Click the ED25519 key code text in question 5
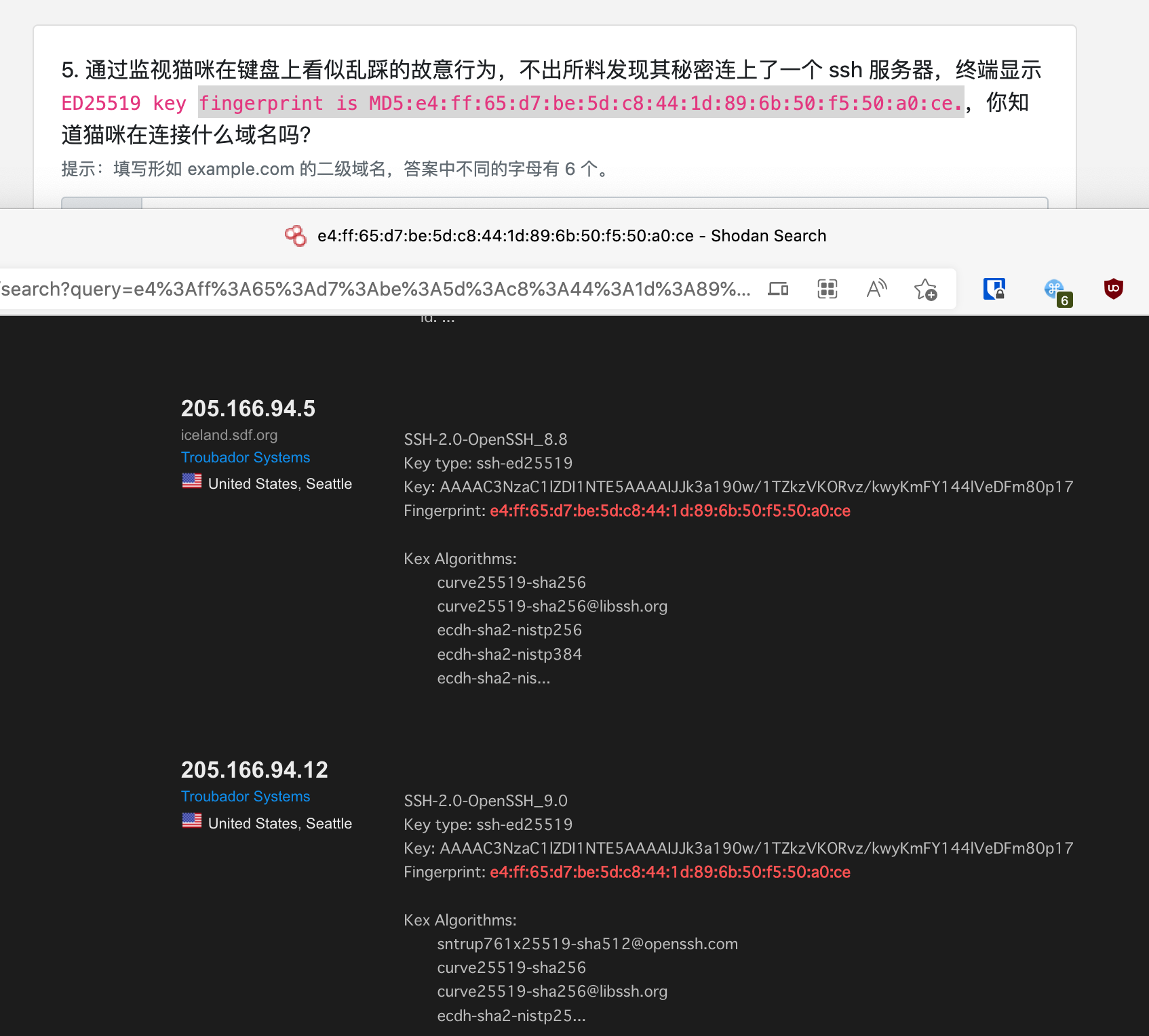 [123, 103]
